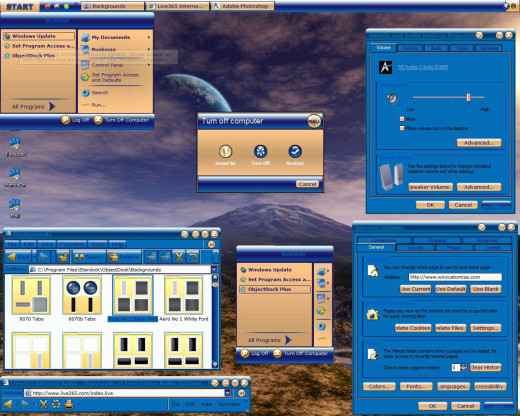Toggle Place volume icon in the taskbar checkbox
This screenshot has height=416, width=520.
[x=402, y=128]
